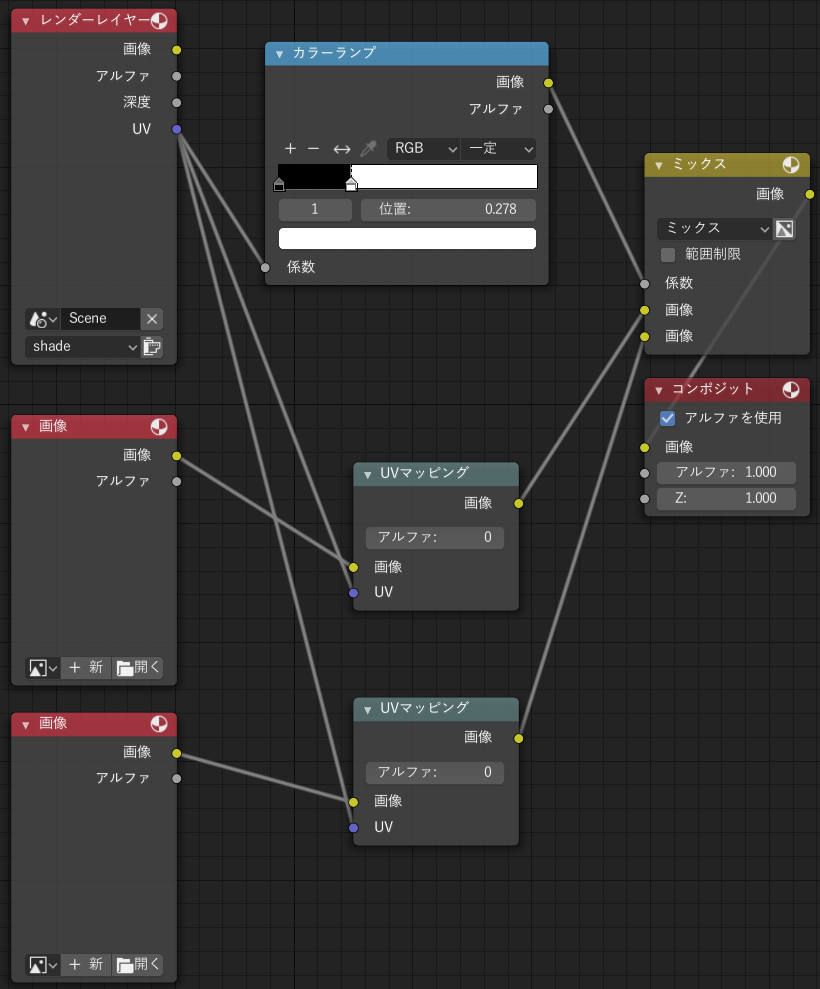This screenshot has width=820, height=989.
Task: Click the UV output socket of Render Layers
Action: click(x=177, y=129)
